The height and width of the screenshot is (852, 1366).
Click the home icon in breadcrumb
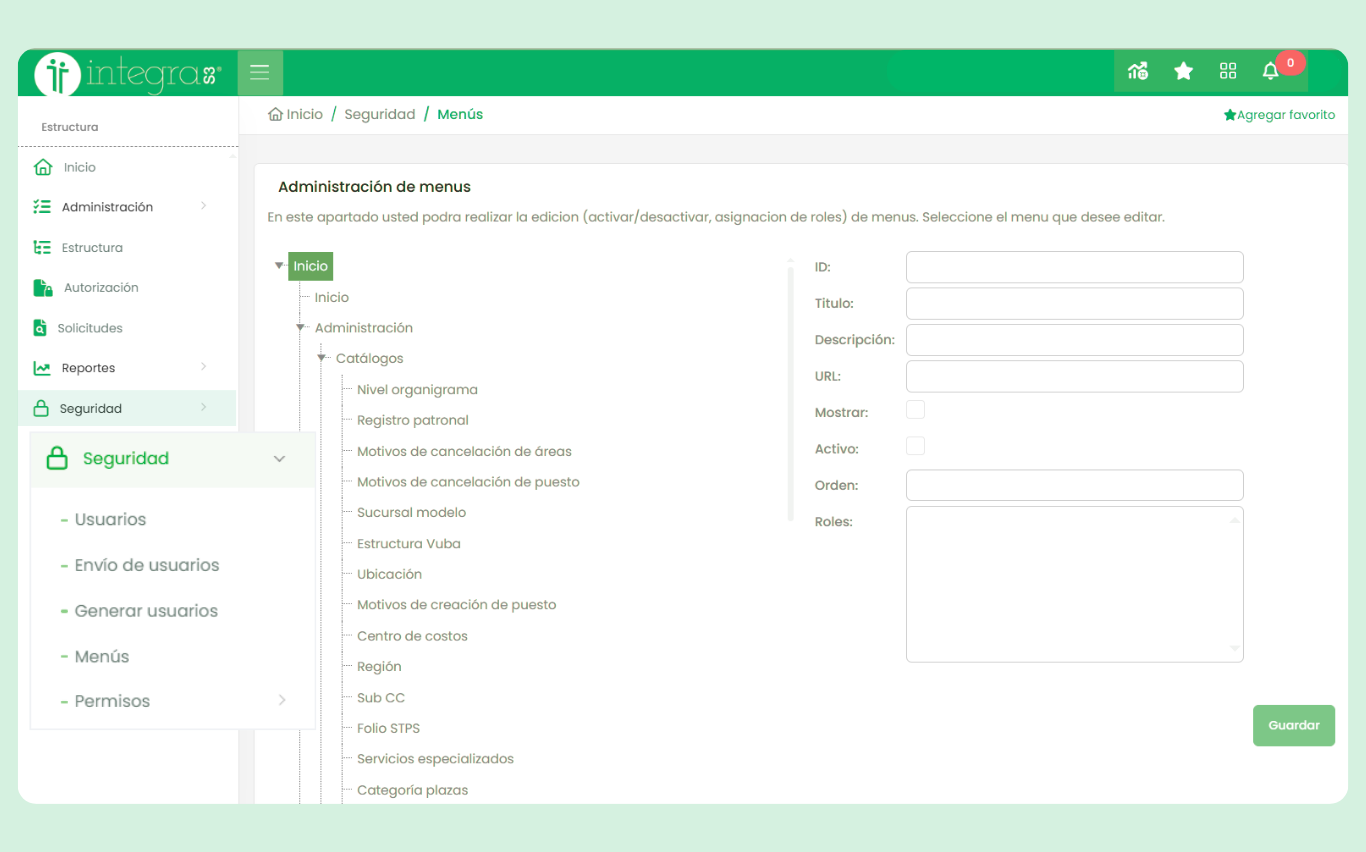(x=275, y=114)
